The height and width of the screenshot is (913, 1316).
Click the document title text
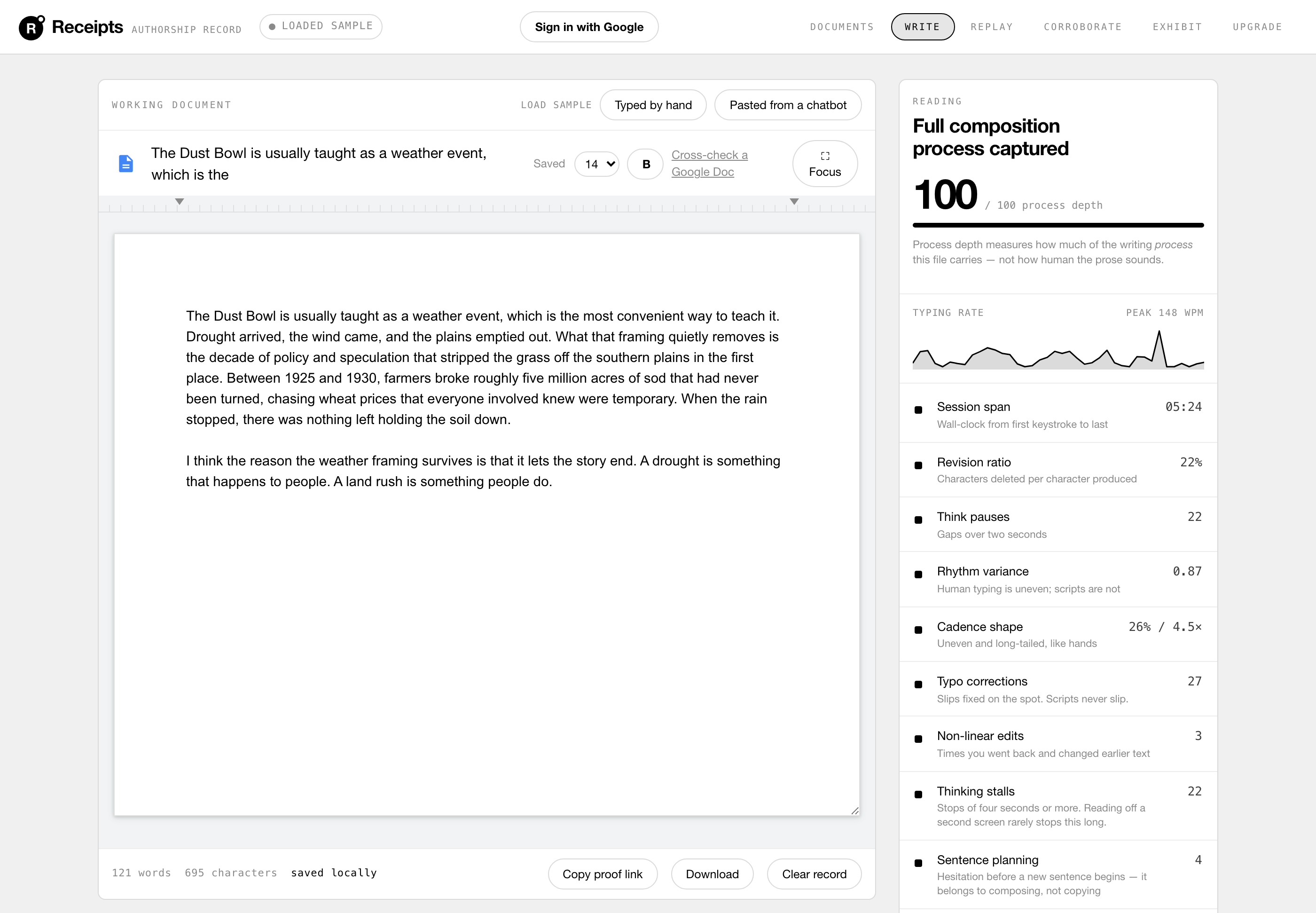click(x=319, y=164)
